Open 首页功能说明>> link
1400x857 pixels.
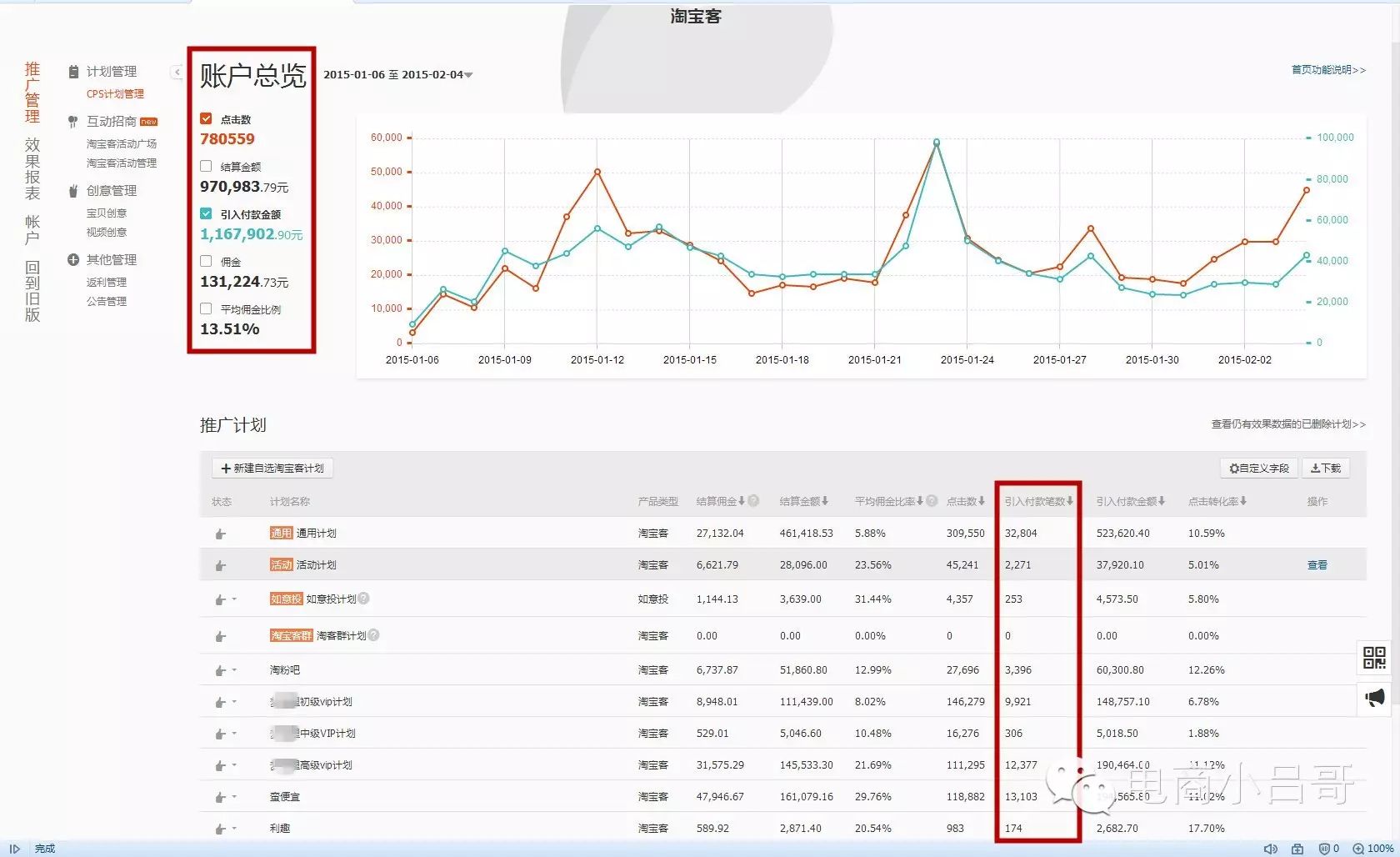pos(1328,70)
